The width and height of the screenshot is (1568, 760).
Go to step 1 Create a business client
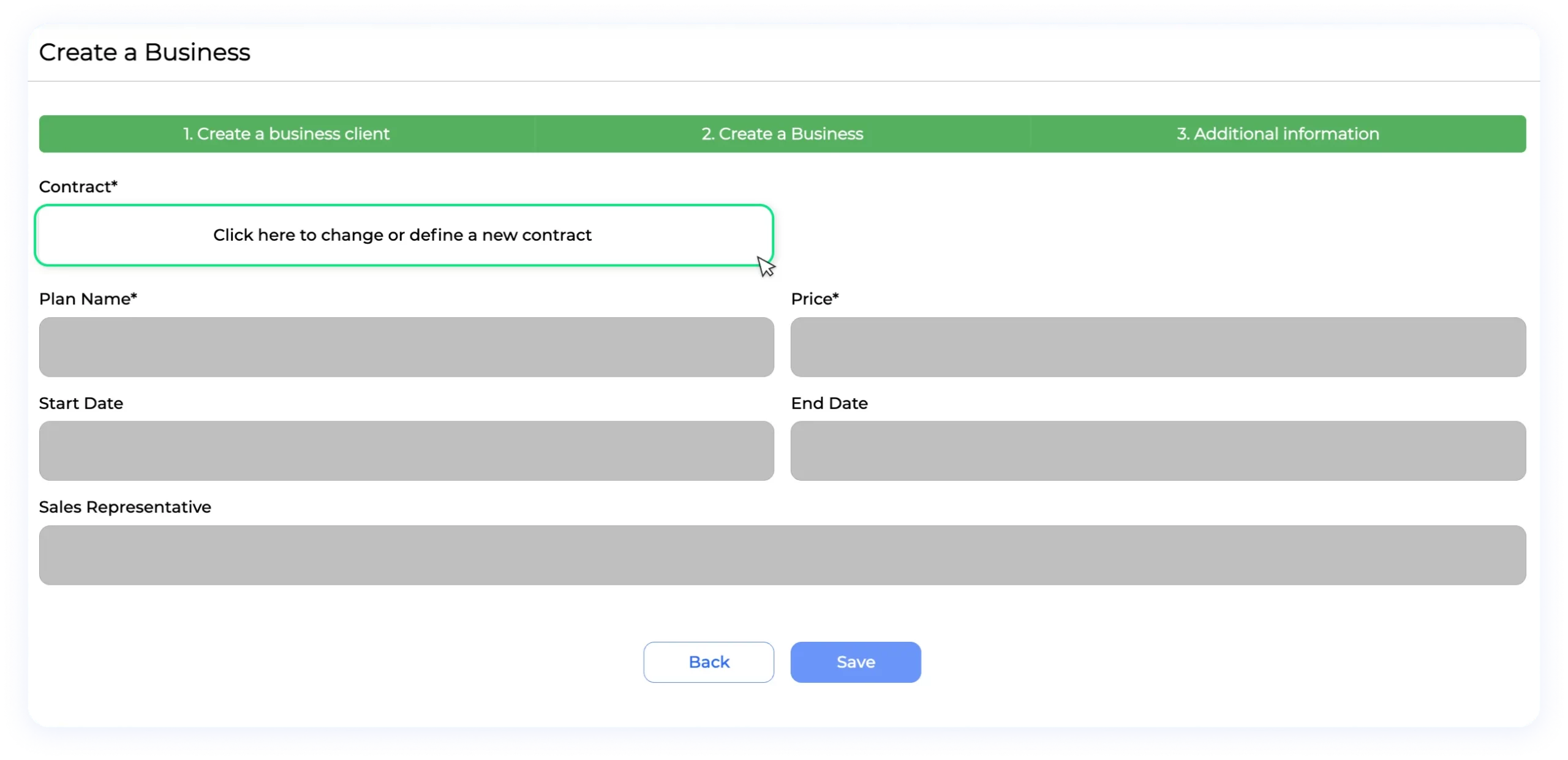click(286, 134)
